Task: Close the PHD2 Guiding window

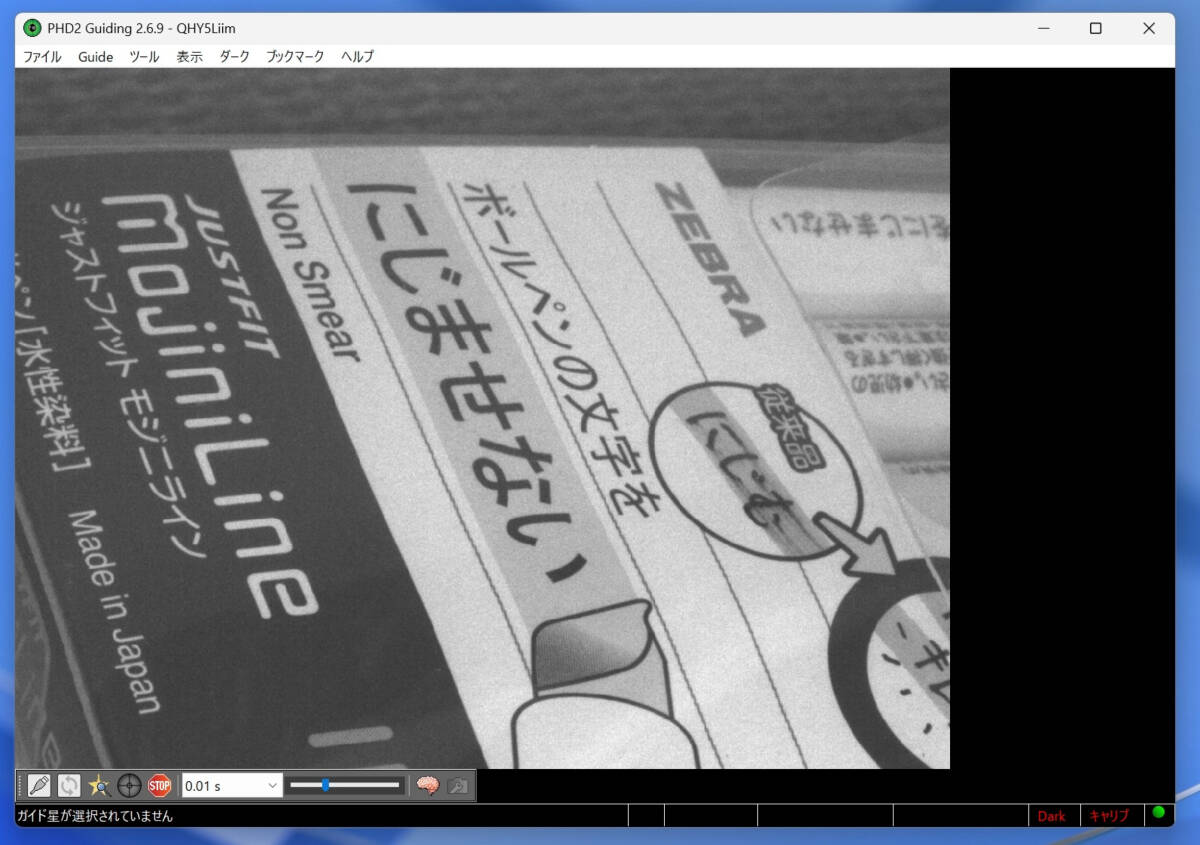Action: tap(1149, 28)
